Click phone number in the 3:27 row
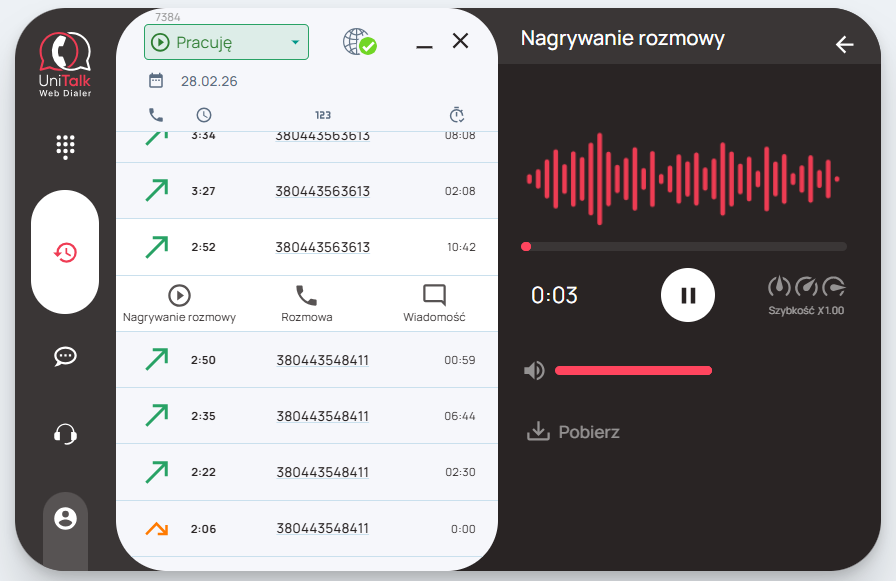 (322, 191)
